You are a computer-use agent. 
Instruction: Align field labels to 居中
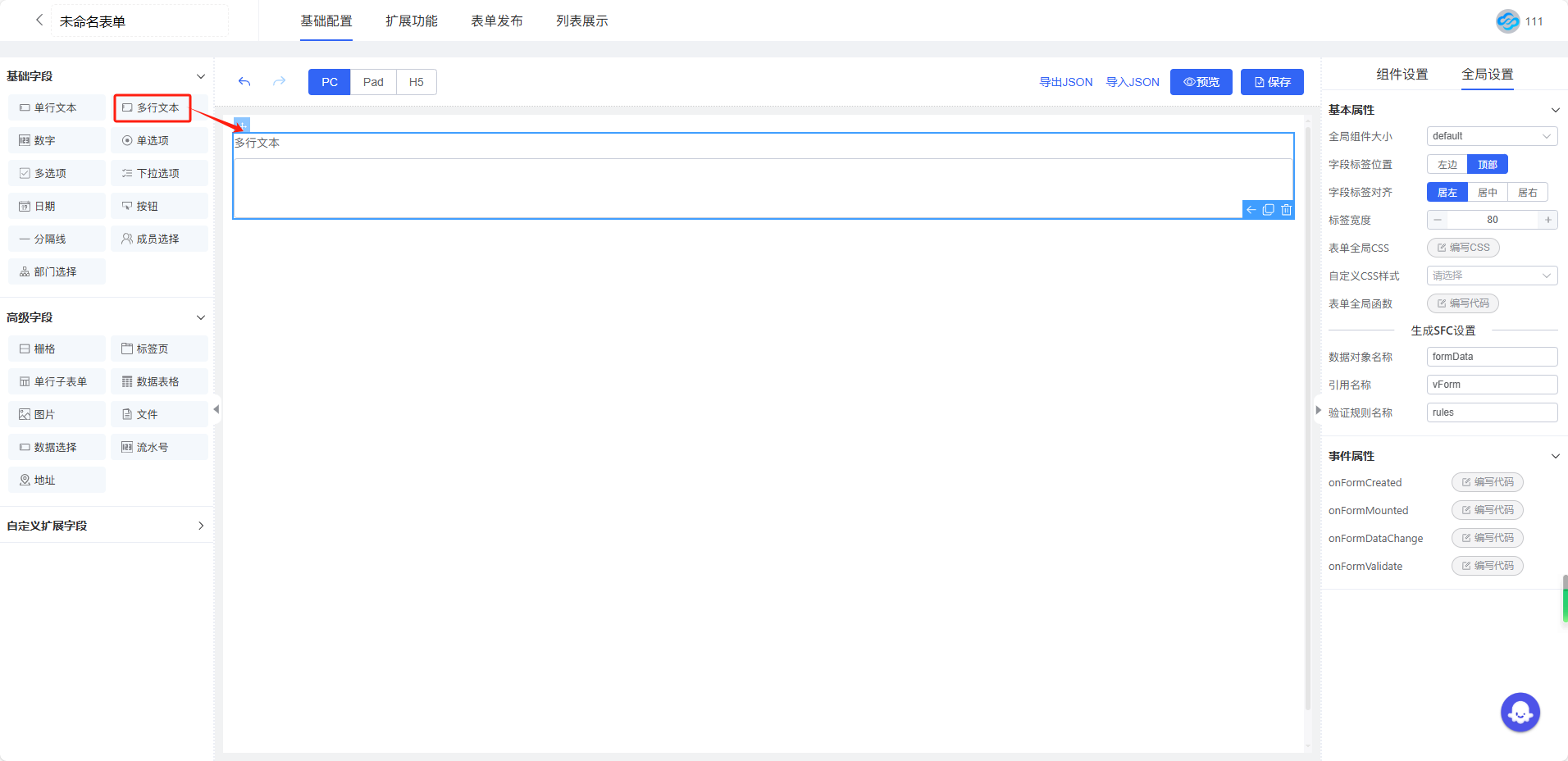pyautogui.click(x=1487, y=193)
